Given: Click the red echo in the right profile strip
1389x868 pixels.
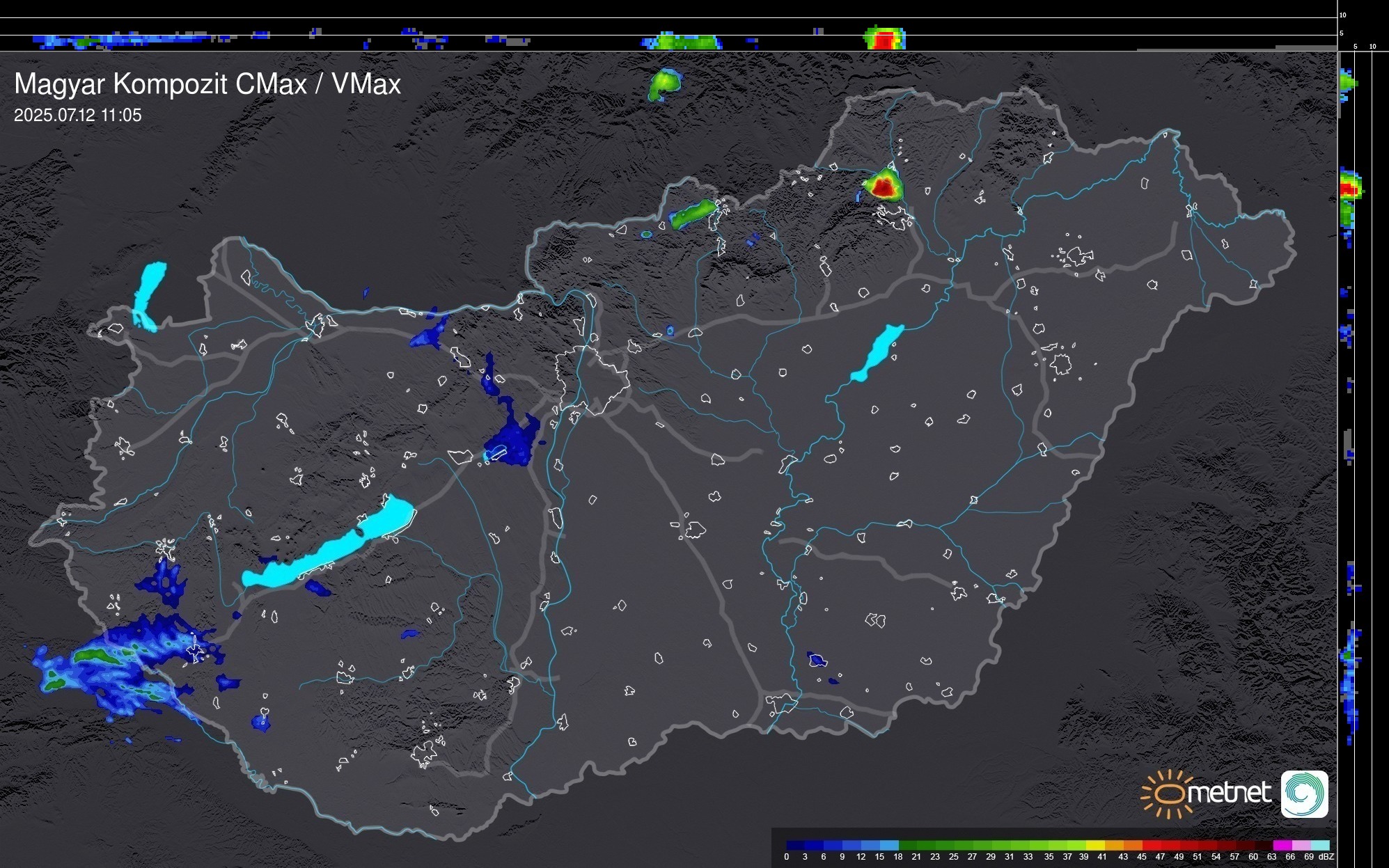Looking at the screenshot, I should point(1349,189).
